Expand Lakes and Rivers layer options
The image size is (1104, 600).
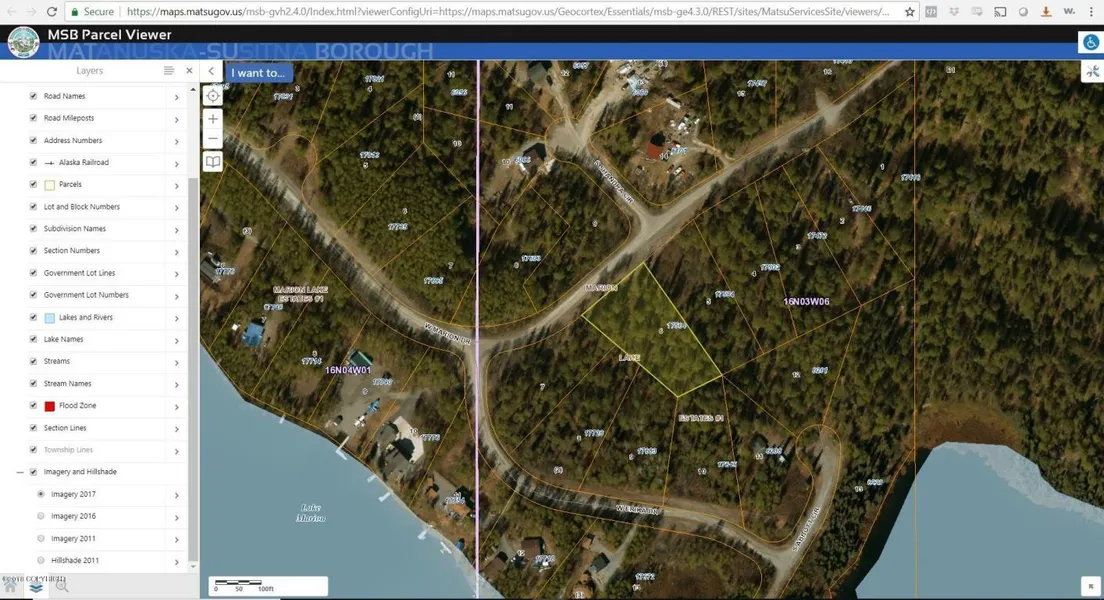pyautogui.click(x=177, y=319)
